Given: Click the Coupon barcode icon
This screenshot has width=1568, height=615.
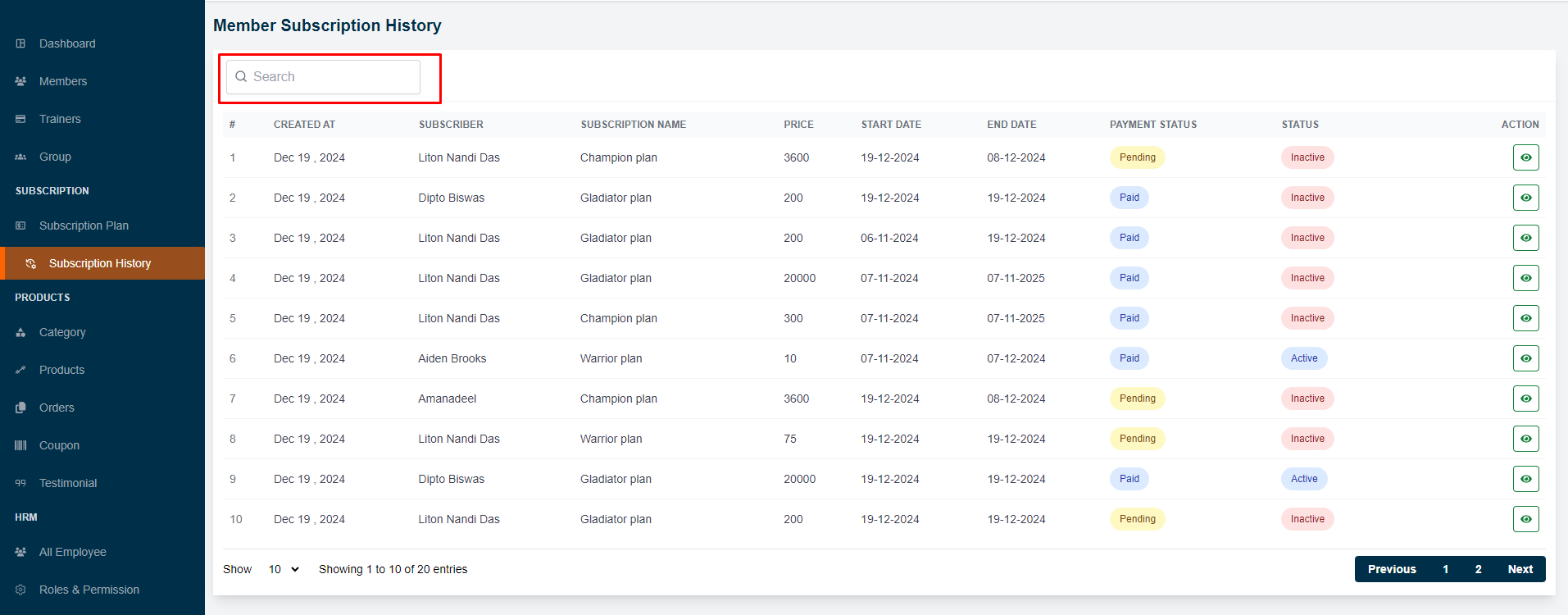Looking at the screenshot, I should [x=20, y=445].
